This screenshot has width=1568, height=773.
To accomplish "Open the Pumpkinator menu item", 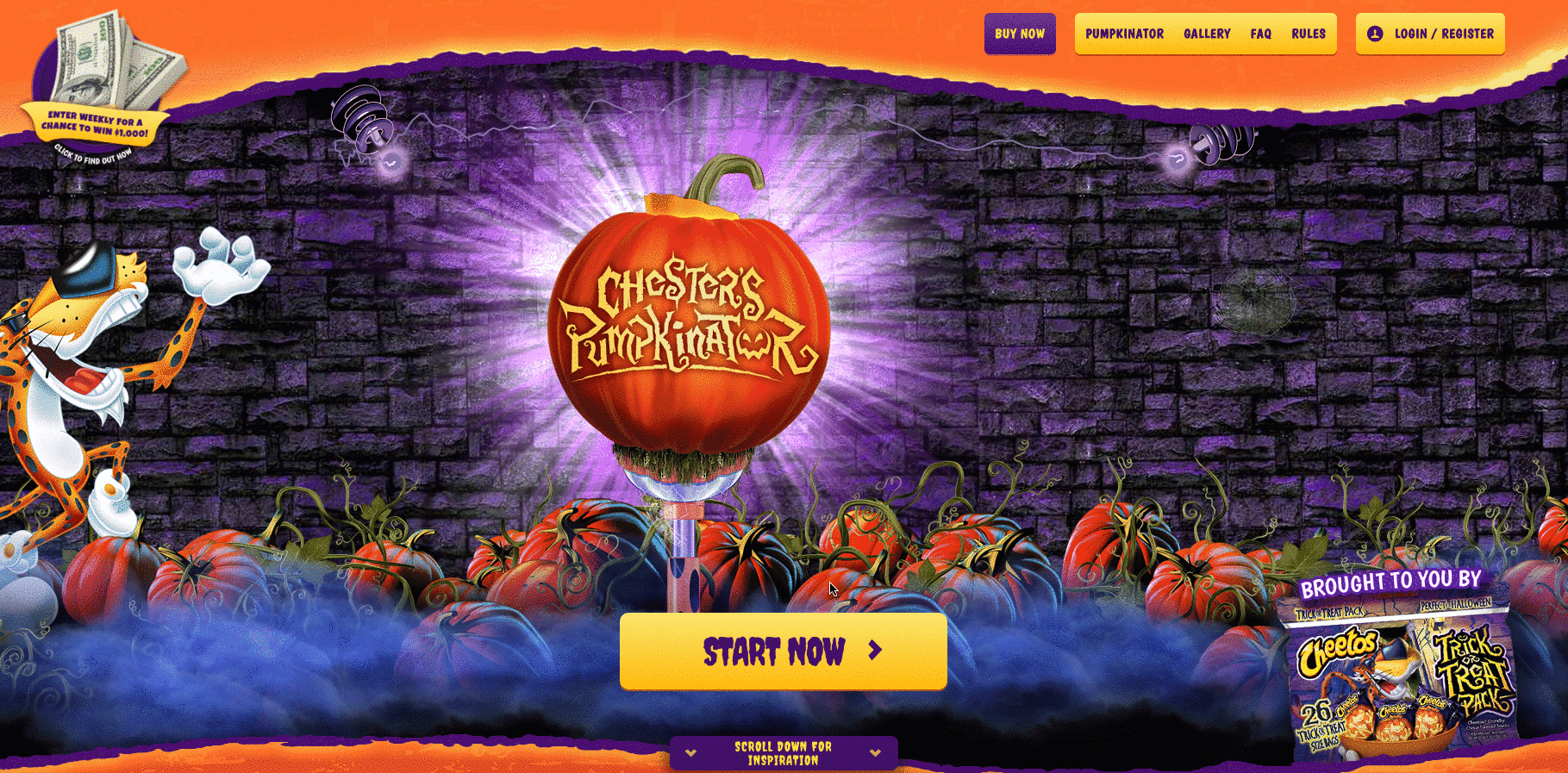I will (x=1124, y=34).
